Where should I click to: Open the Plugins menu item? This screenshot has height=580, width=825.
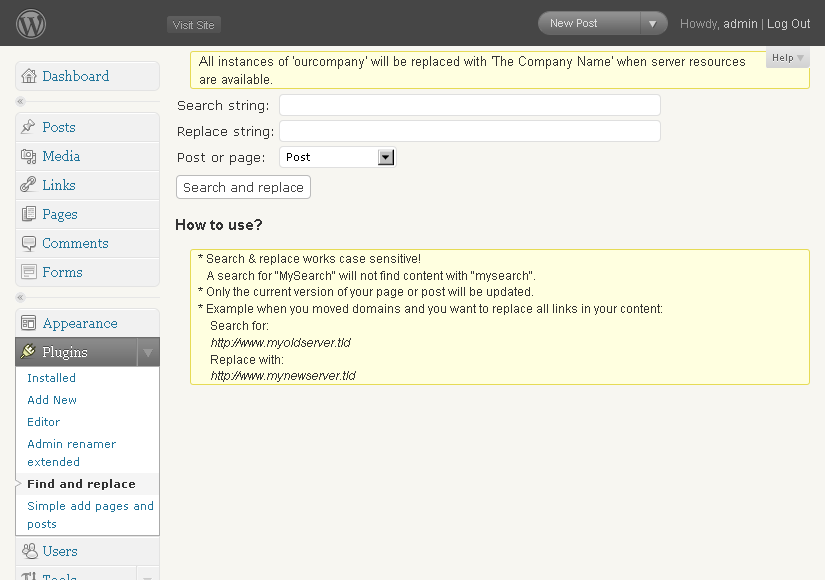[65, 352]
